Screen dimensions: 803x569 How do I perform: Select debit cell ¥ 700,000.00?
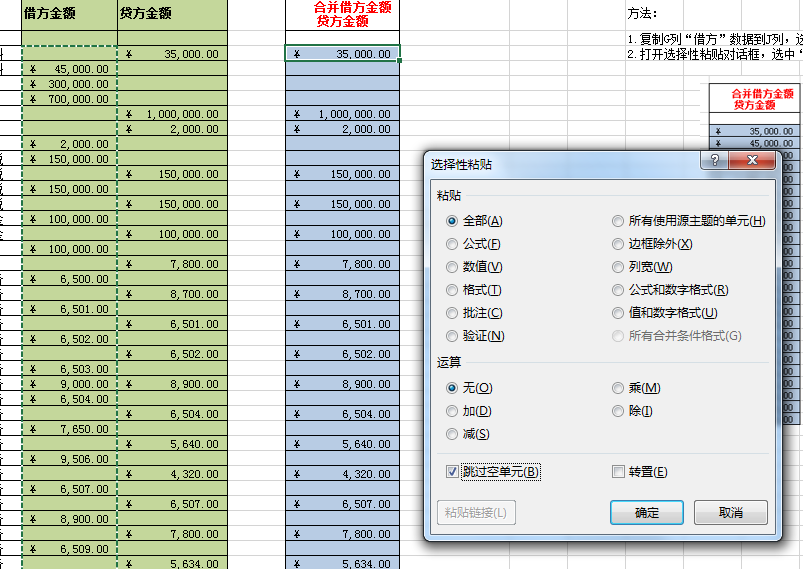pos(70,99)
